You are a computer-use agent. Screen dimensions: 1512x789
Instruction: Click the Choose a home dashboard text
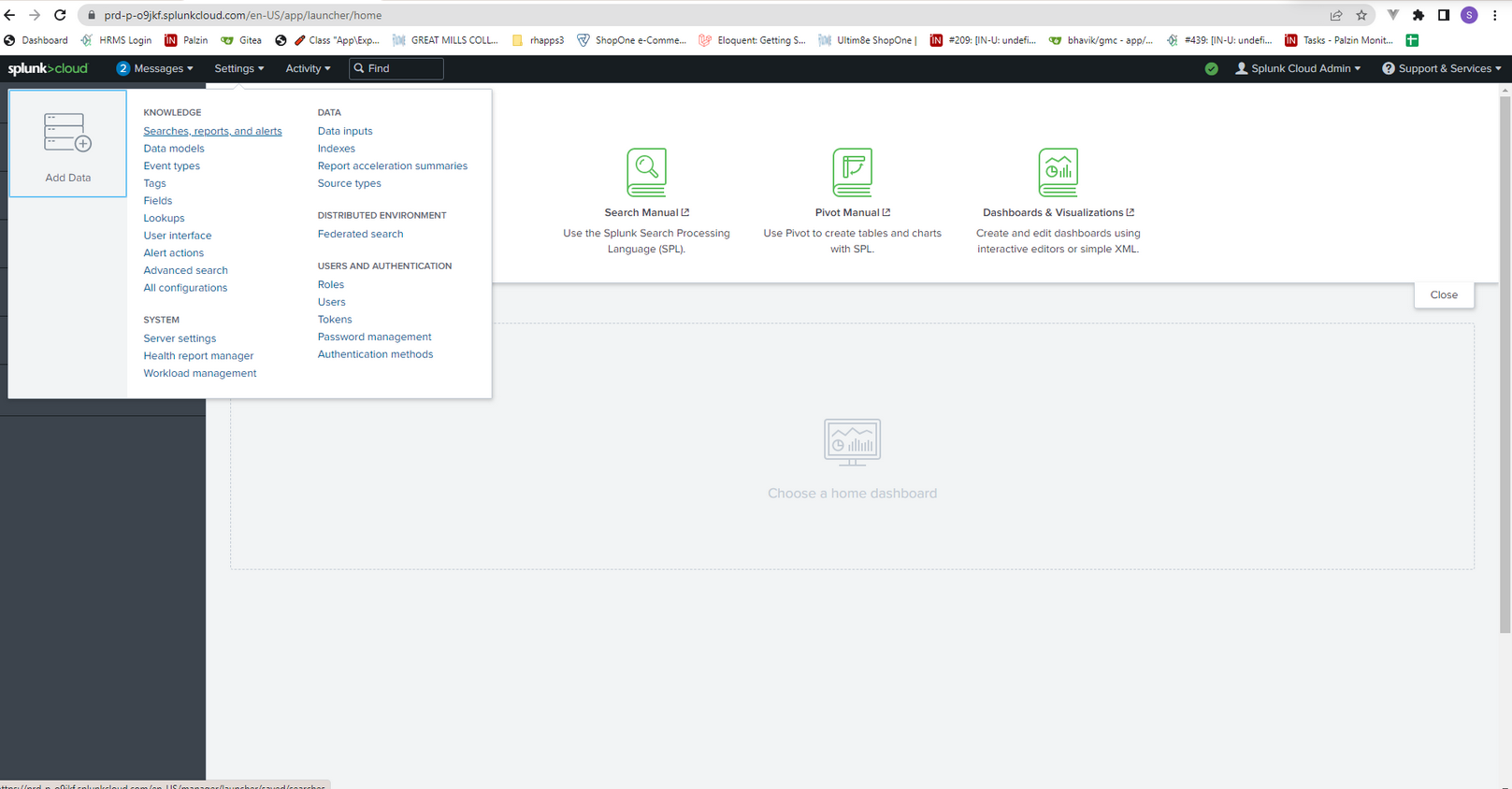[852, 493]
